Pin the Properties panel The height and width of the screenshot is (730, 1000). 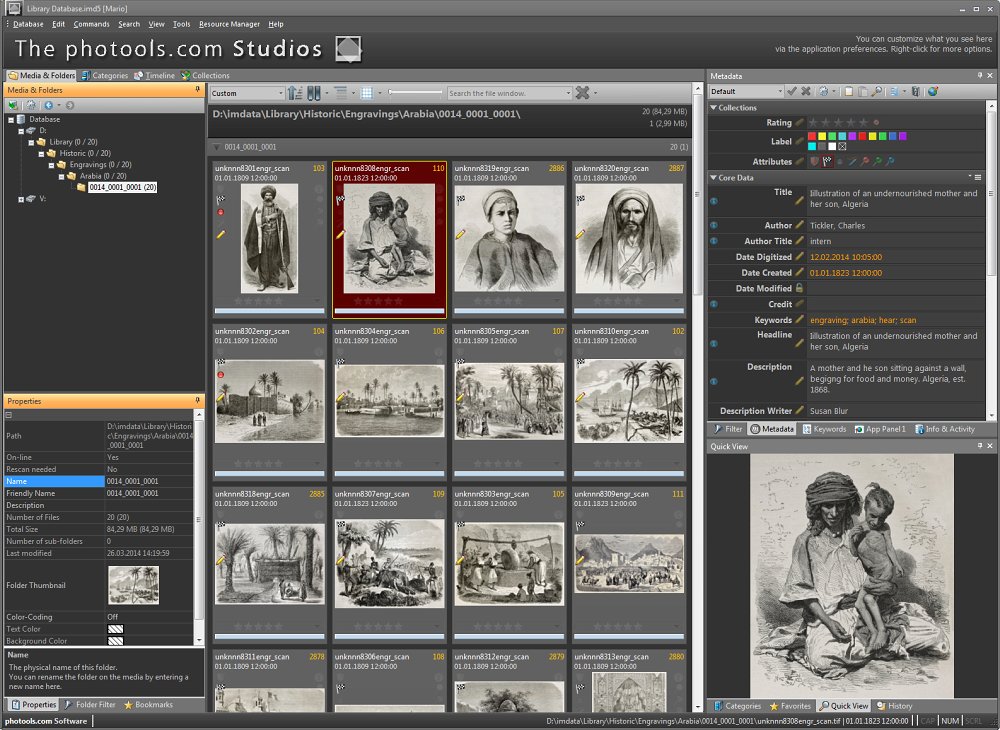tap(198, 400)
